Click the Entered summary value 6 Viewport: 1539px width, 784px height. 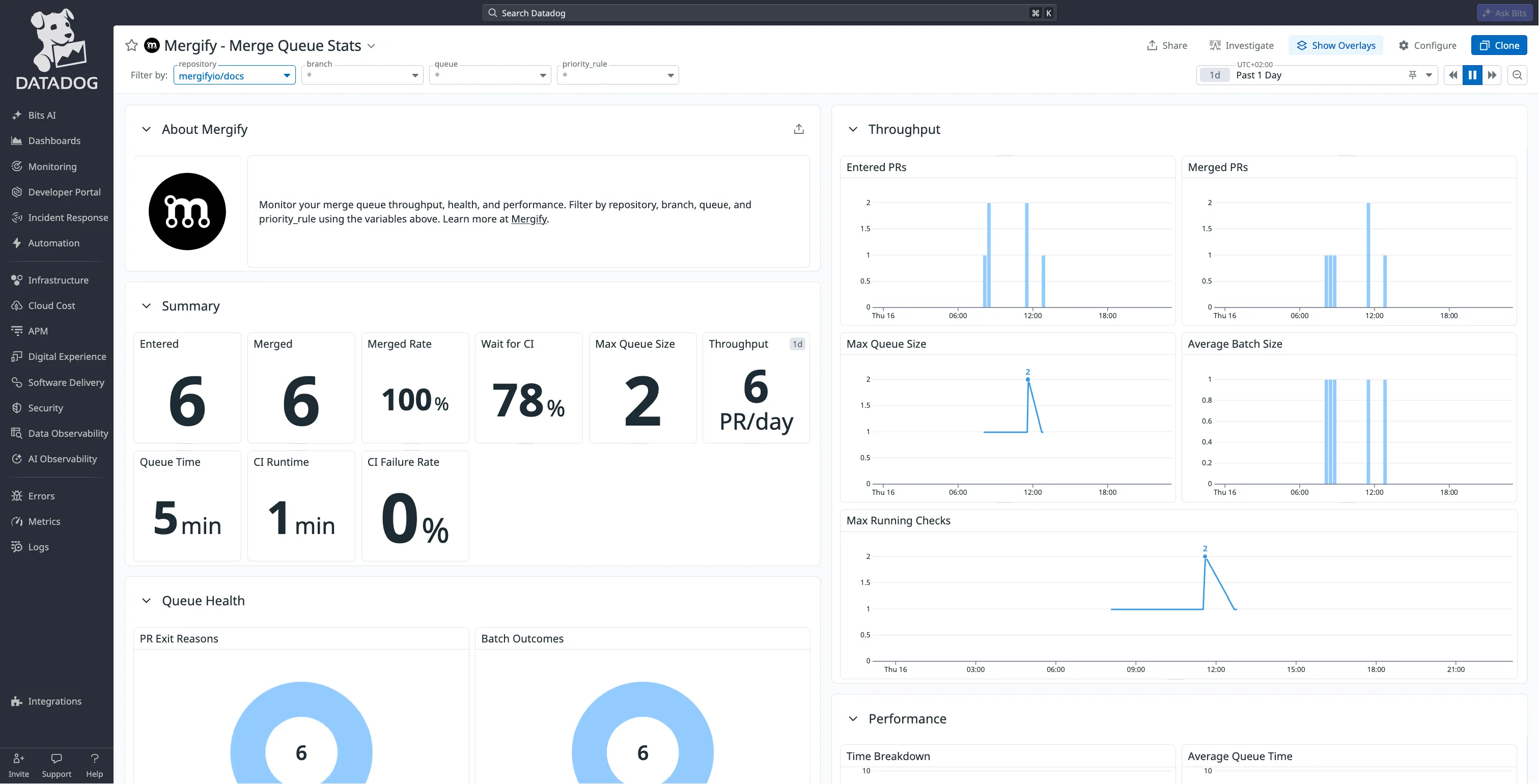[187, 401]
